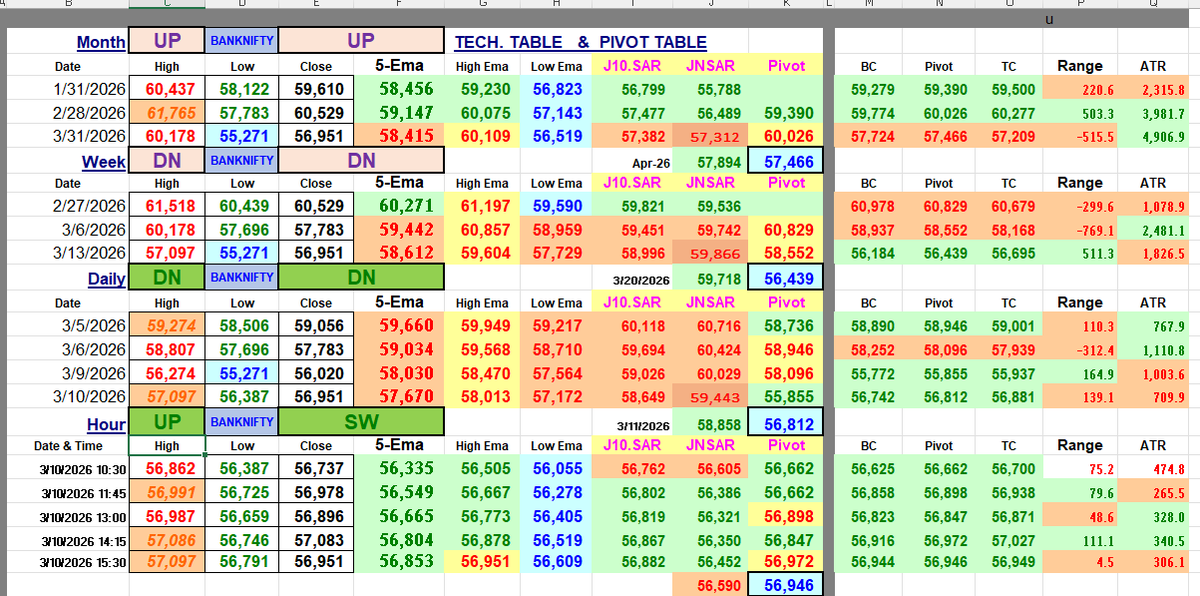The image size is (1200, 596).
Task: Select the Low value 58,122
Action: (x=241, y=89)
